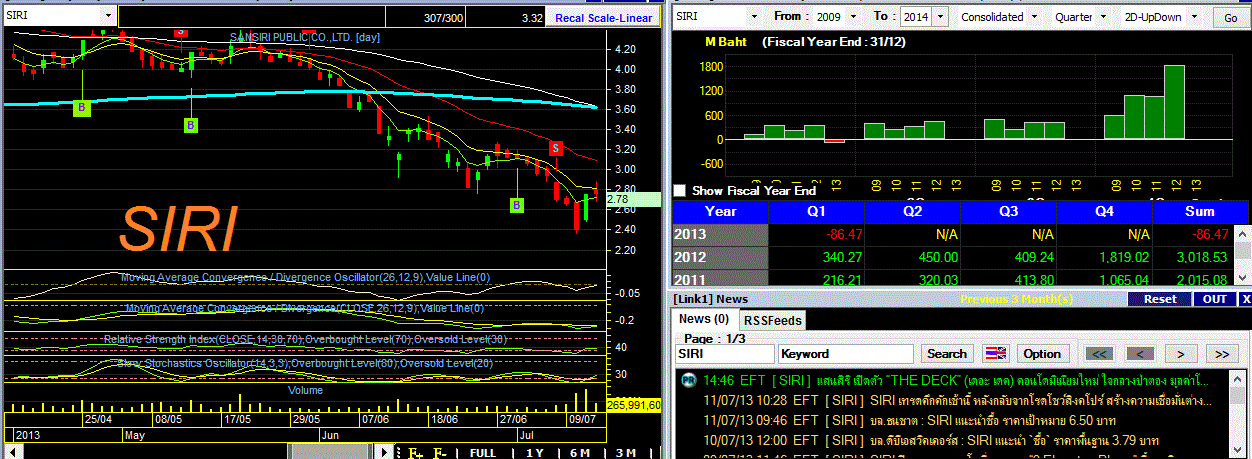
Task: Select the 1Y chart range
Action: coord(535,452)
